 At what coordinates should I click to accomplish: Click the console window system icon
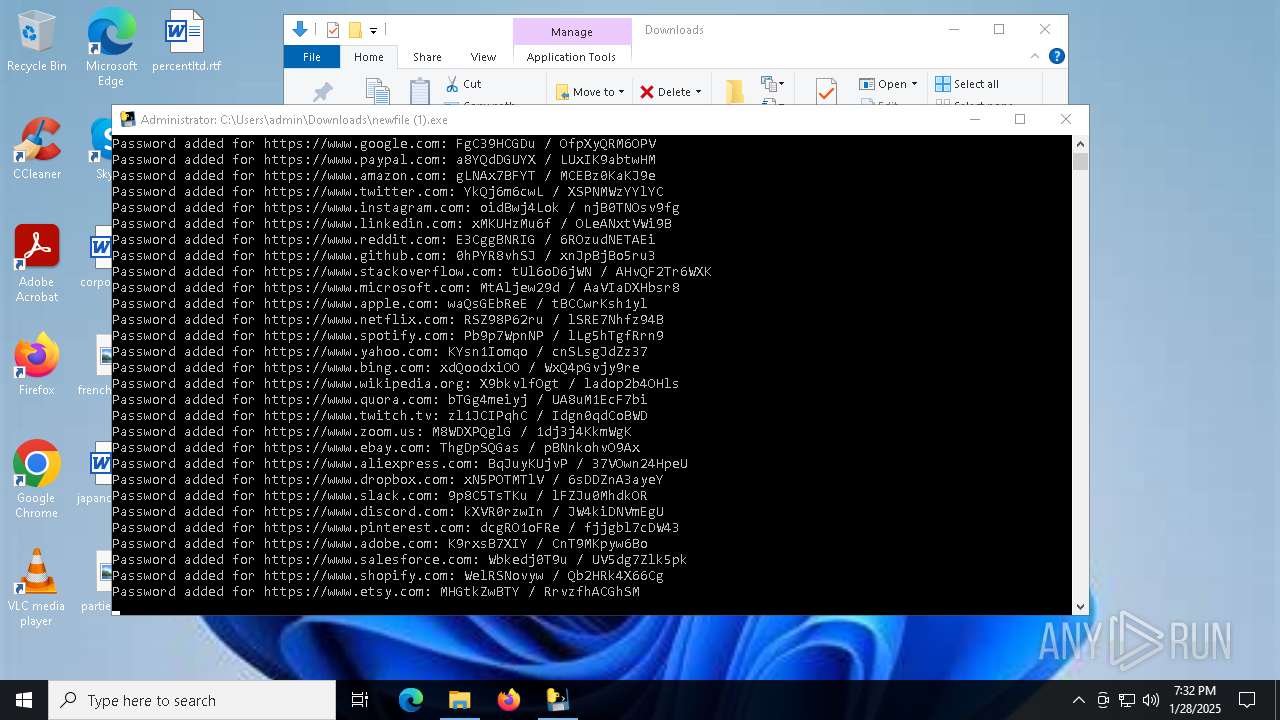[x=128, y=119]
